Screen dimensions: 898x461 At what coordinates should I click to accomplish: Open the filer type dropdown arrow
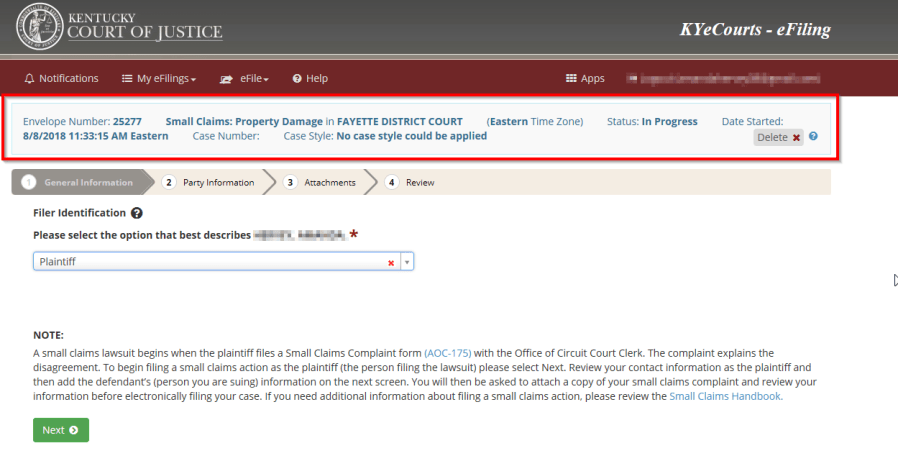pyautogui.click(x=407, y=262)
